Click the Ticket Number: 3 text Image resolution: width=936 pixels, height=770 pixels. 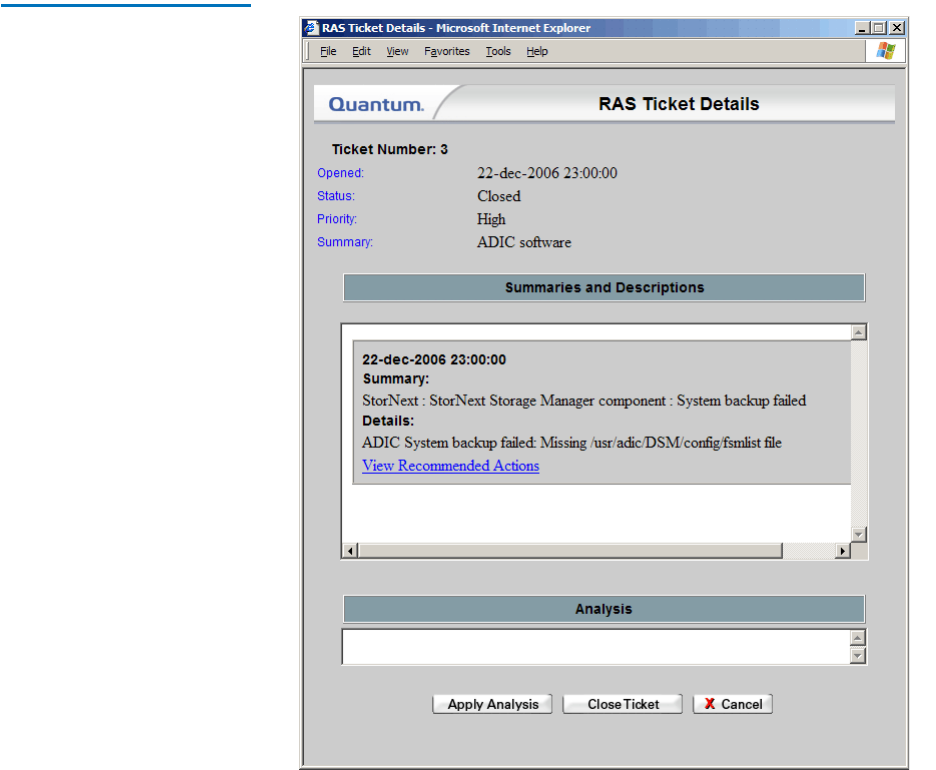(389, 149)
